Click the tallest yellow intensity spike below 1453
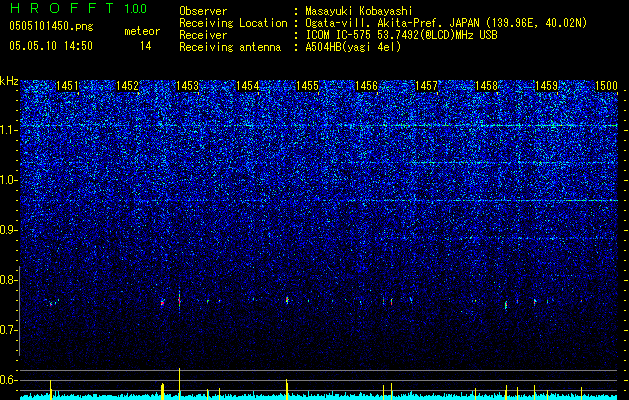The height and width of the screenshot is (400, 629). point(179,383)
